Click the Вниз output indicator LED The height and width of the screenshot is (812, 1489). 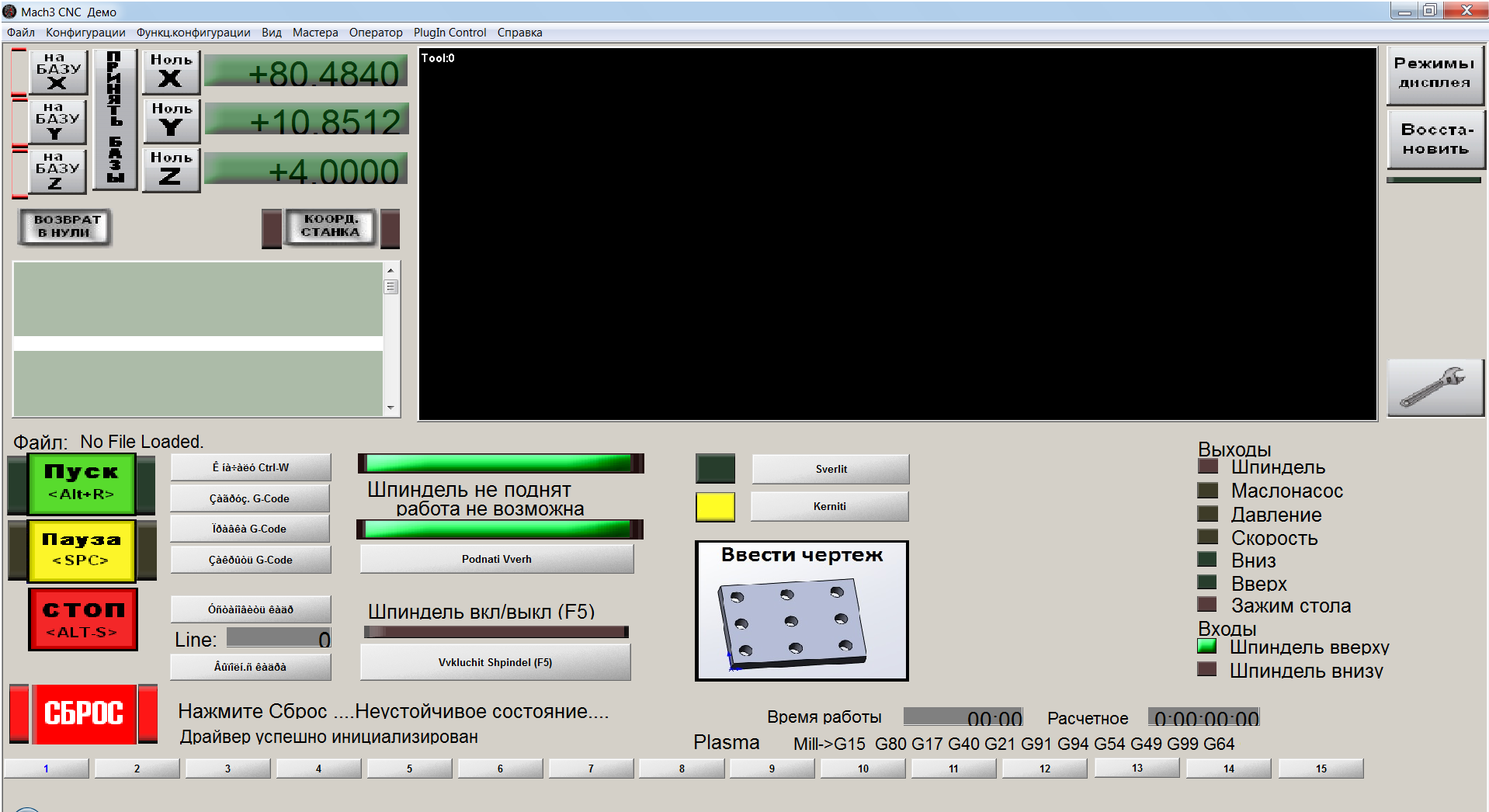pos(1207,559)
